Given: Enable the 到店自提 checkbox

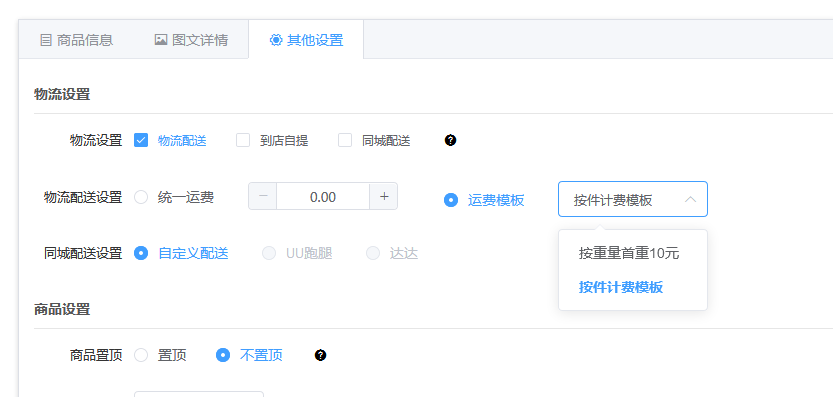Looking at the screenshot, I should 243,140.
